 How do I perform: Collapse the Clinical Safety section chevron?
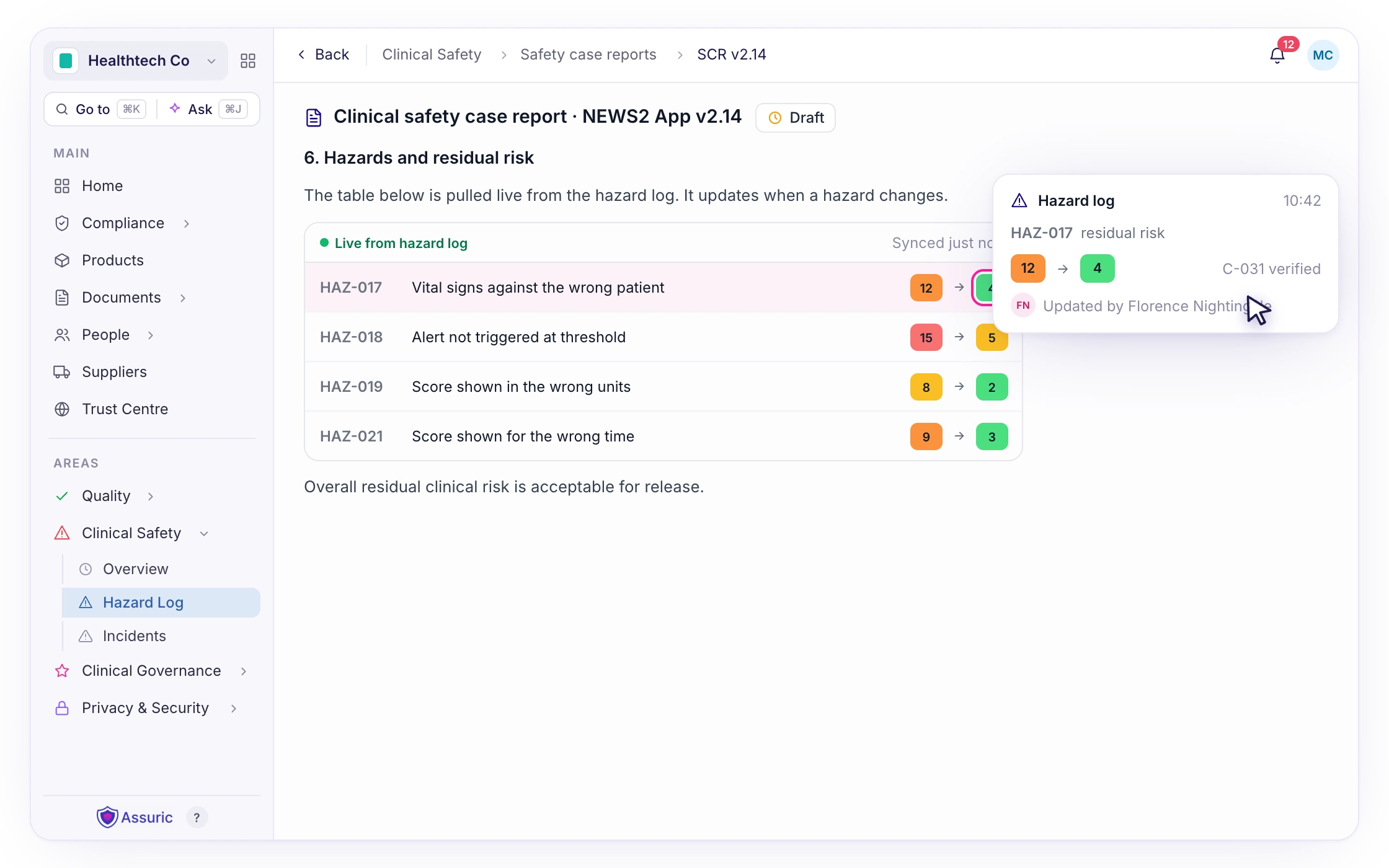[204, 533]
